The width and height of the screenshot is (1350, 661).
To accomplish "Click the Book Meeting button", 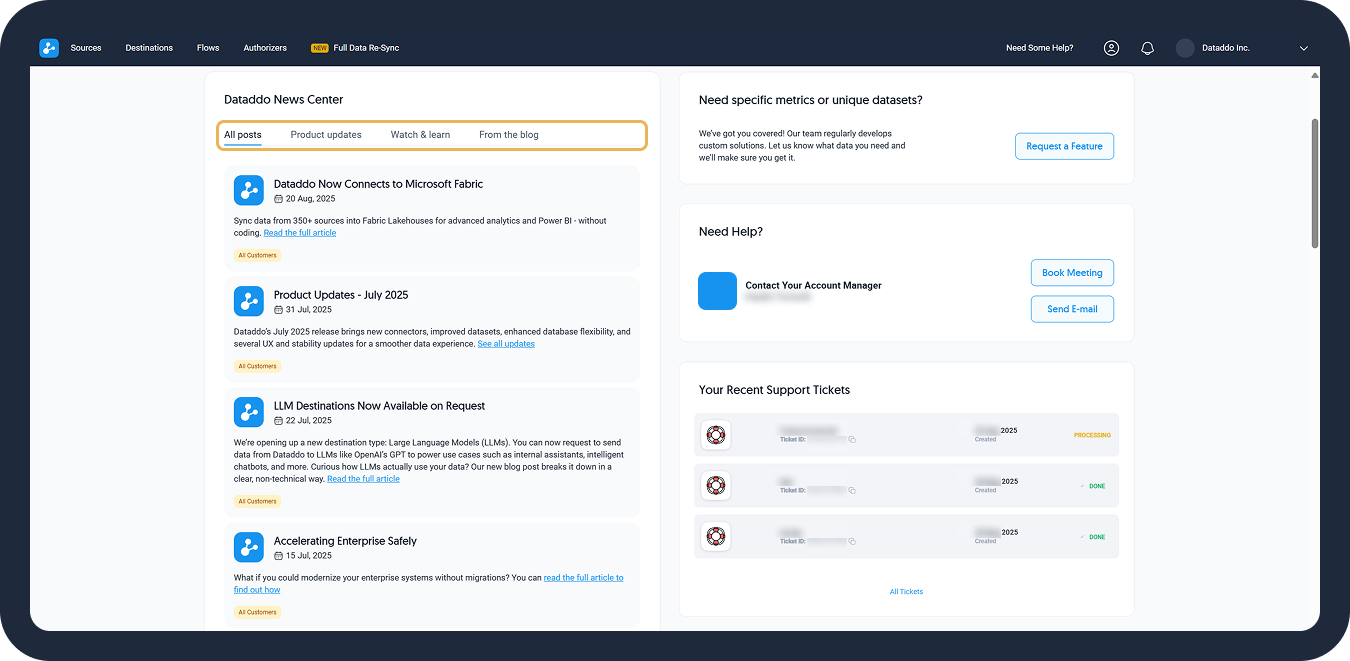I will click(x=1072, y=273).
